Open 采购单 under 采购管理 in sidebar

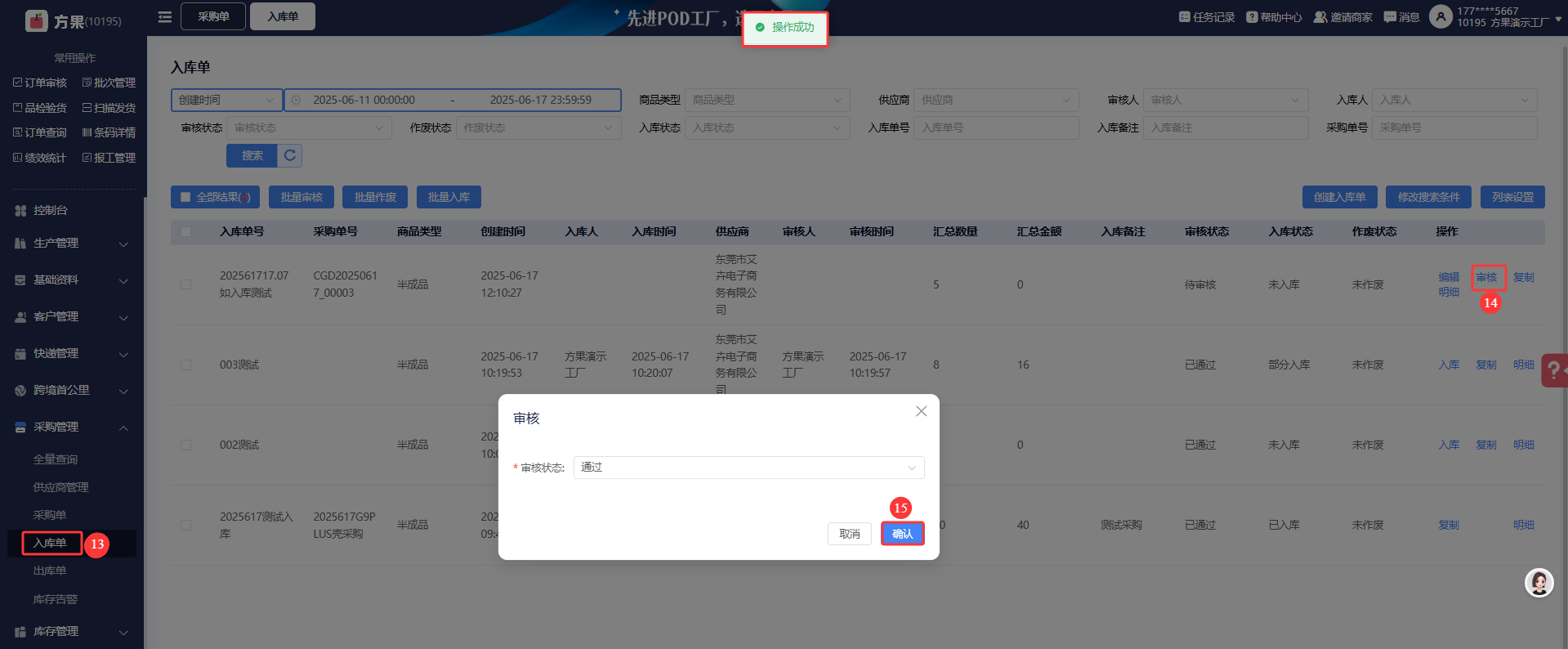pyautogui.click(x=50, y=515)
